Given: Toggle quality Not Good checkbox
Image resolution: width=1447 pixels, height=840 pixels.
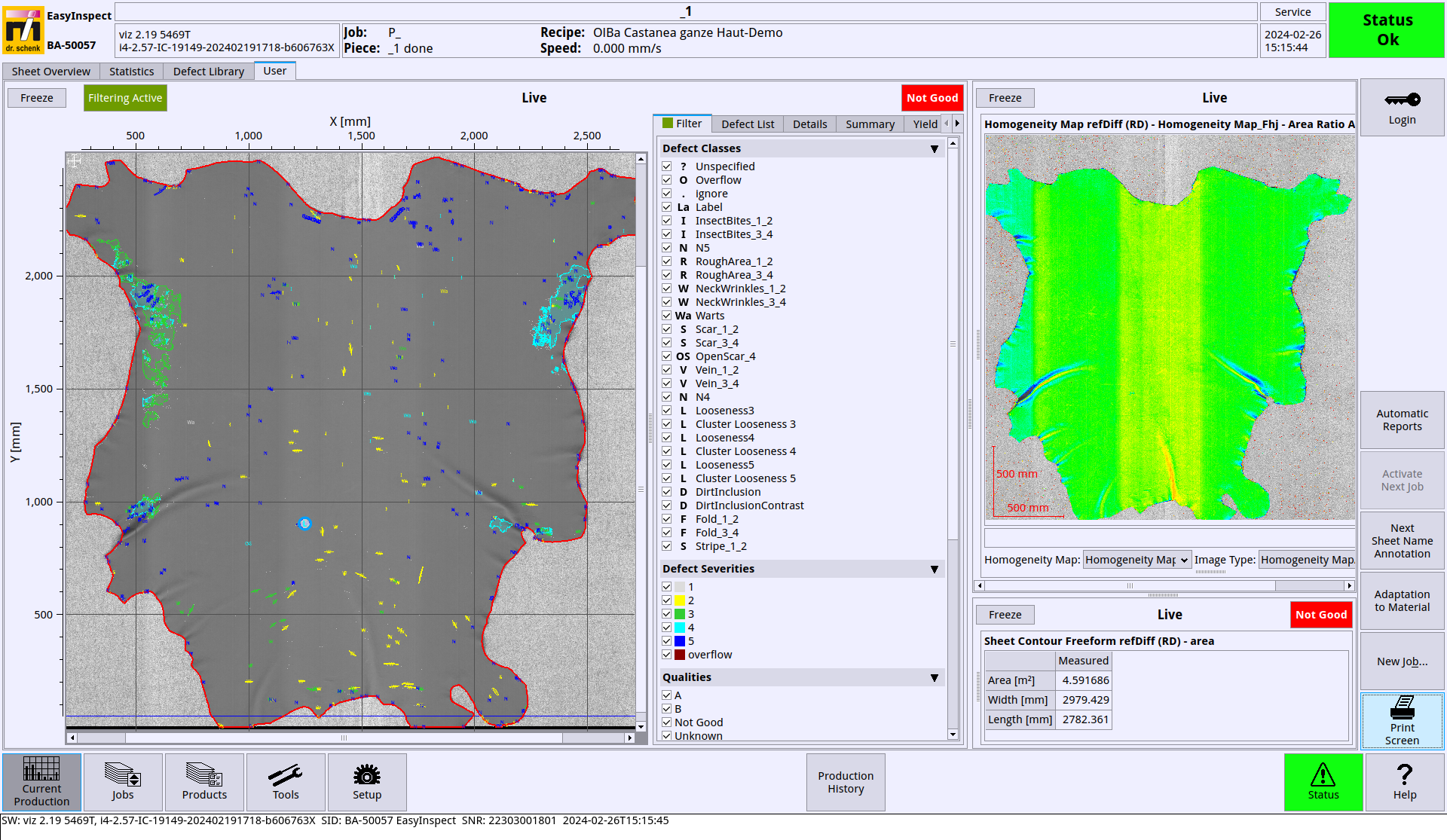Looking at the screenshot, I should 667,722.
